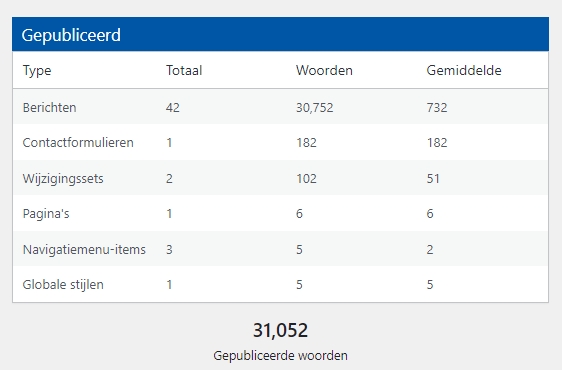
Task: Click the Berichten average value 732
Action: [437, 108]
